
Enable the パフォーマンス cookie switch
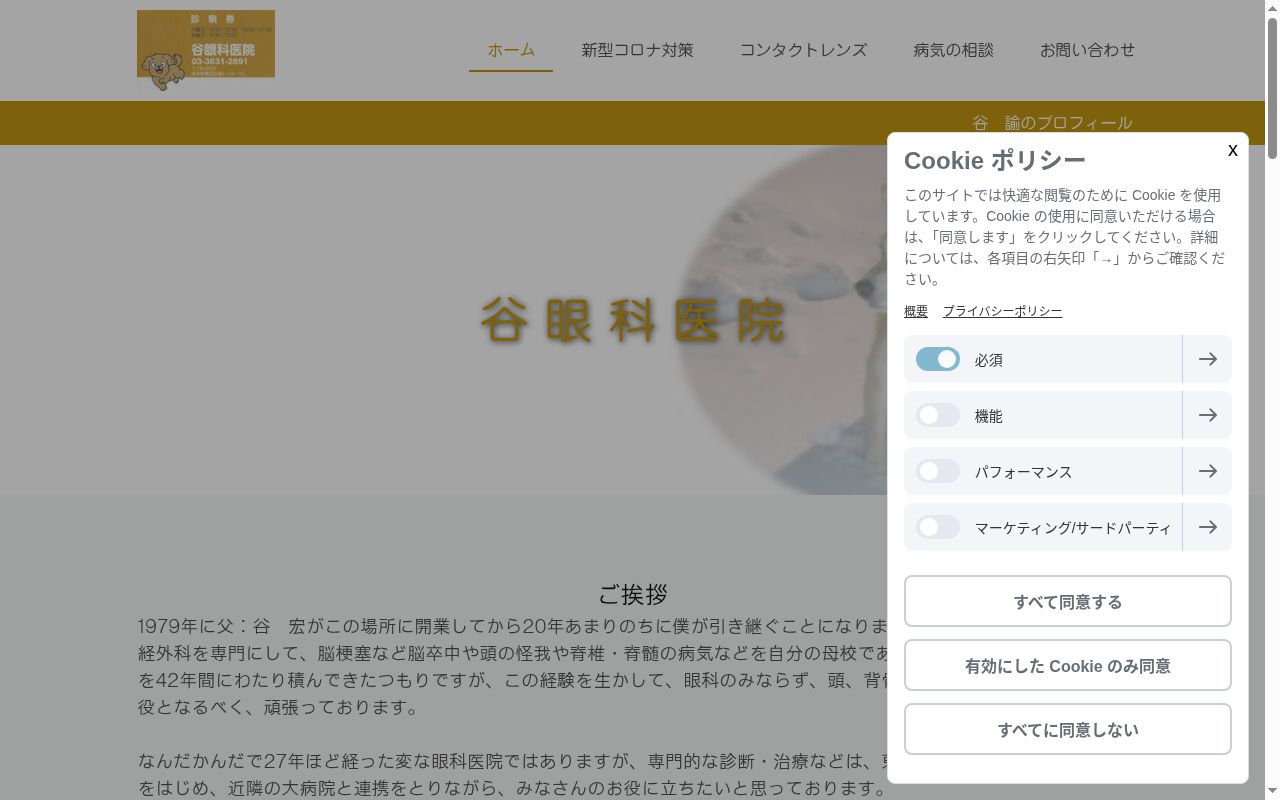938,471
